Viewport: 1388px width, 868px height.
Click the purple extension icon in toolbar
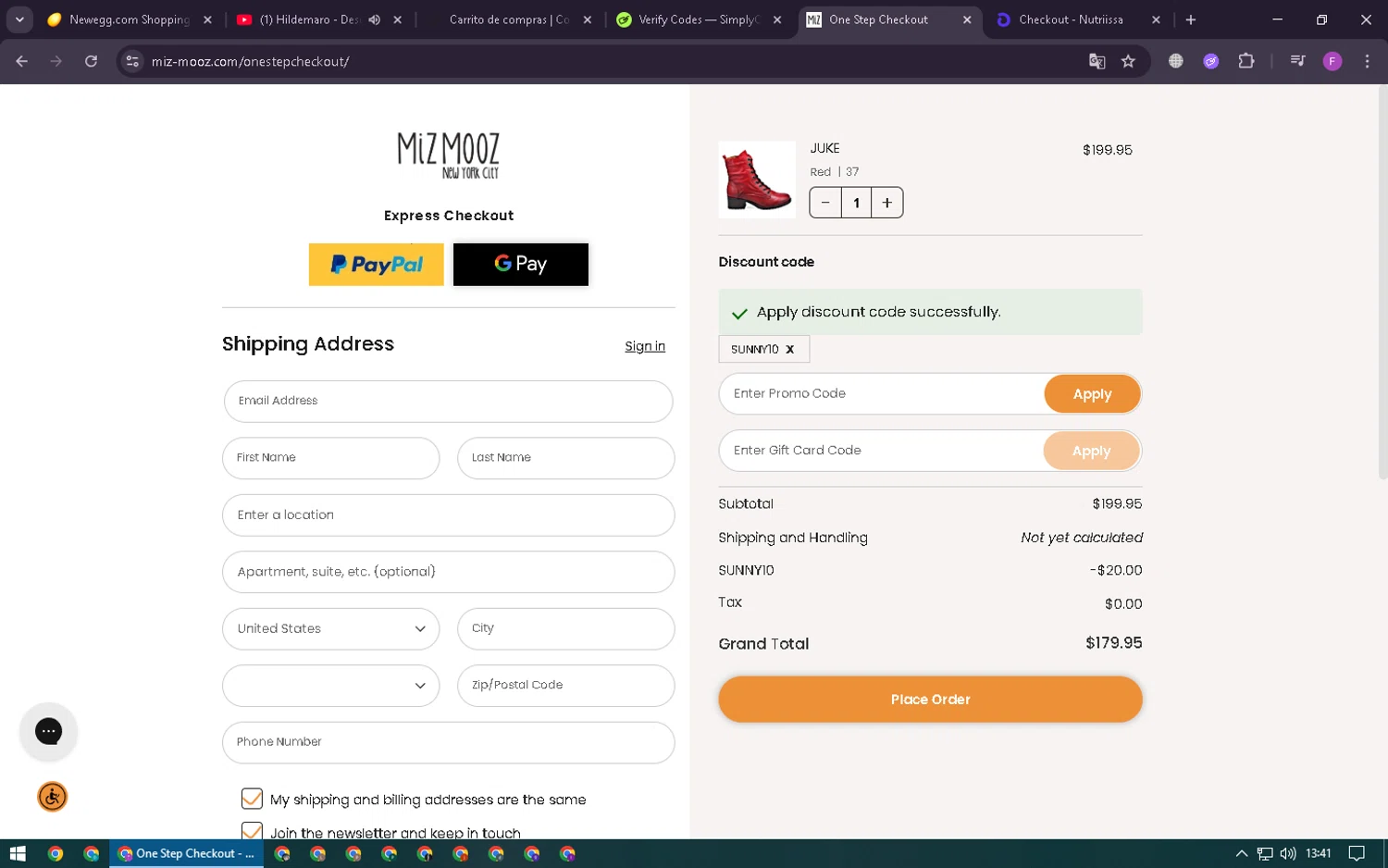[1210, 61]
